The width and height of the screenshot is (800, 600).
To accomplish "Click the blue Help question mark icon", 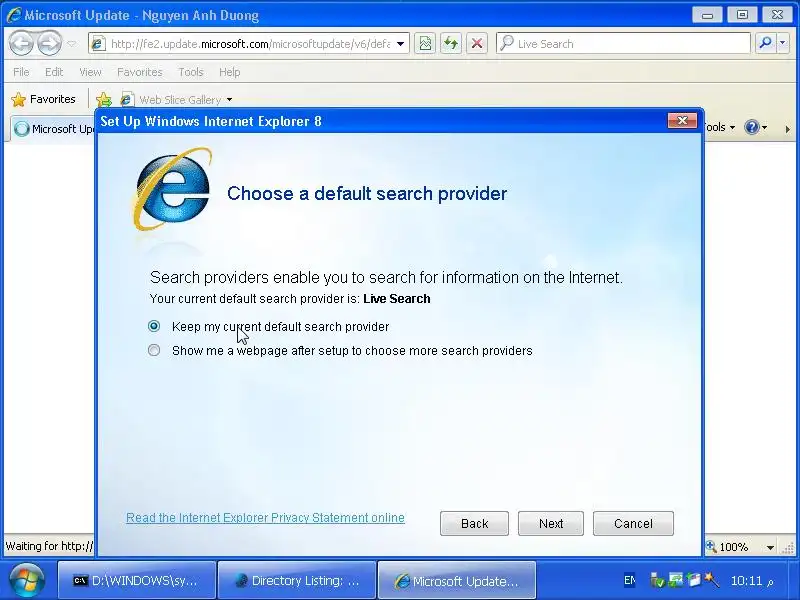I will (x=752, y=127).
